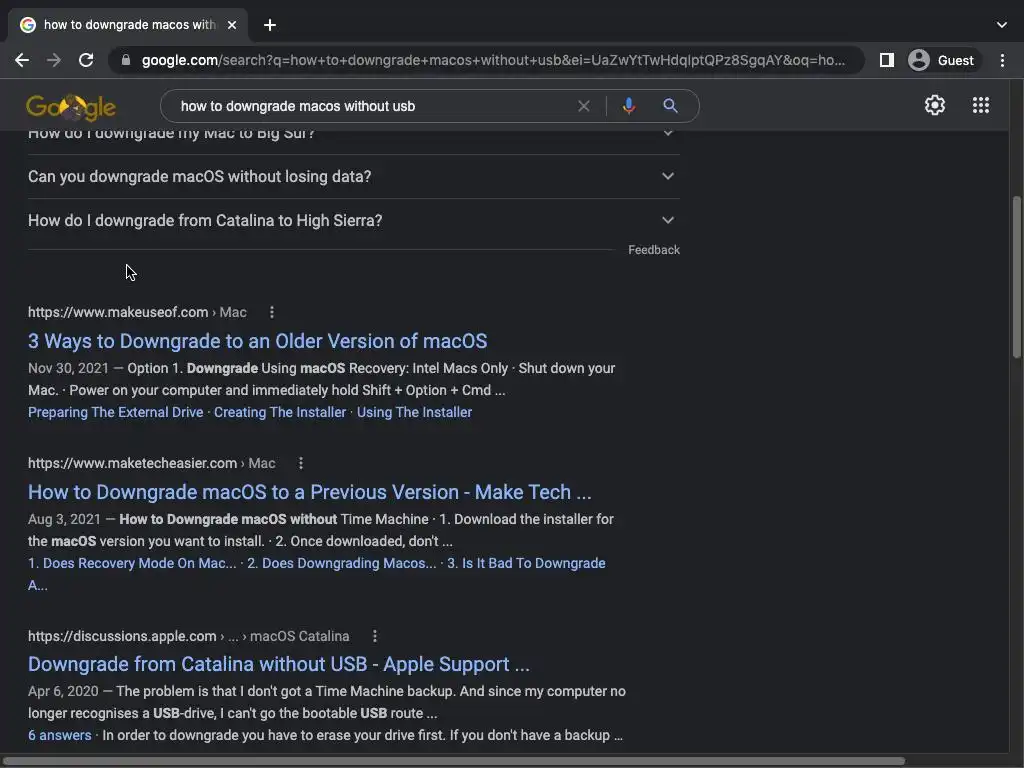The height and width of the screenshot is (768, 1024).
Task: Open '3 Ways to Downgrade to an Older Version of macOS'
Action: point(257,341)
